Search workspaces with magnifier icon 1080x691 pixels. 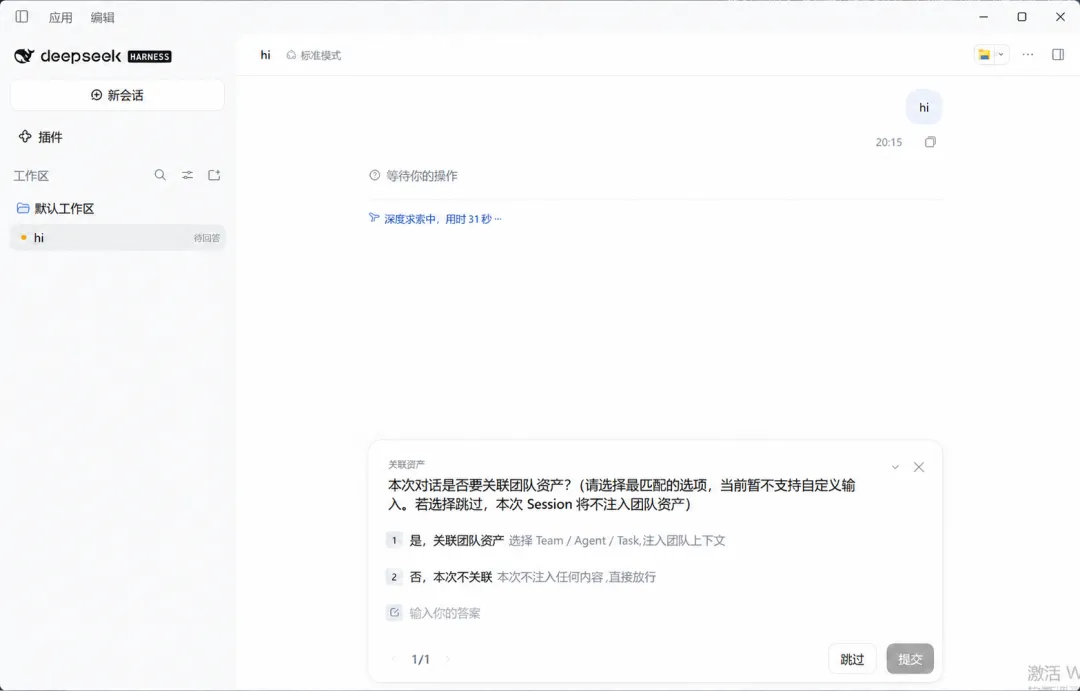(x=160, y=175)
